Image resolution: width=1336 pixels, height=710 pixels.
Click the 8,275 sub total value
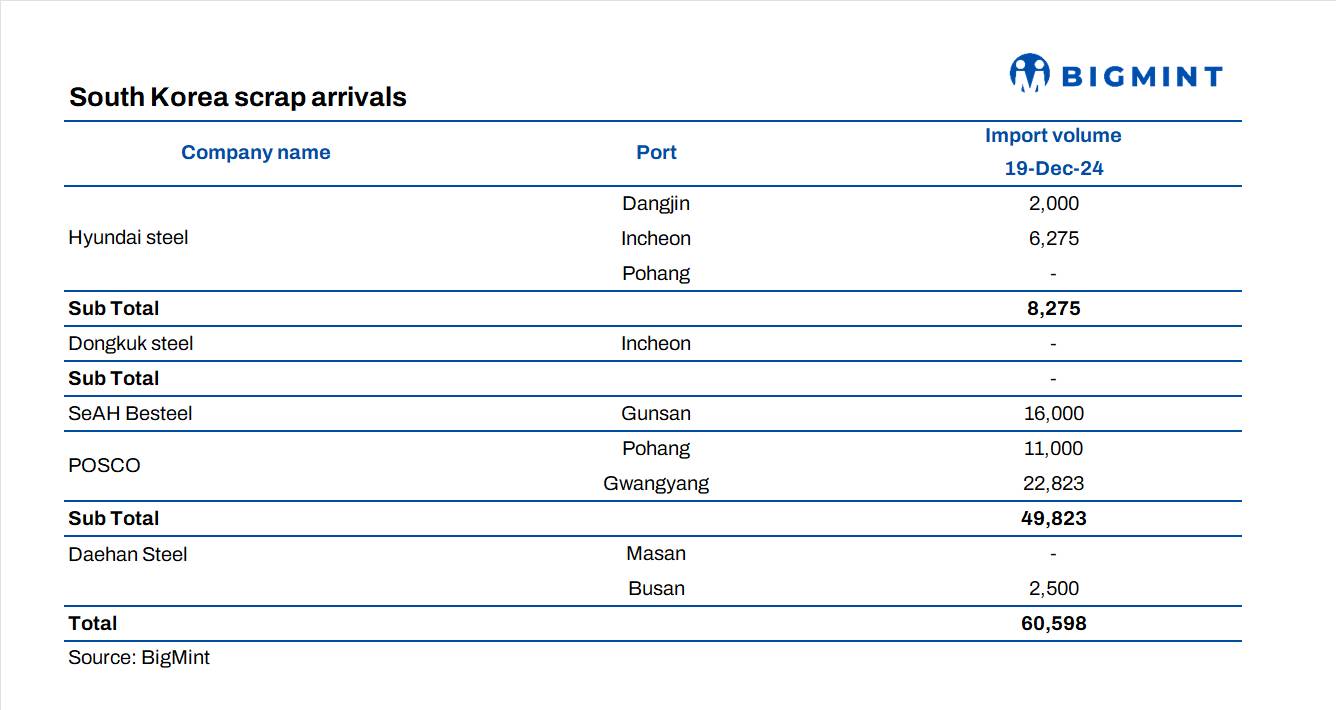coord(1053,308)
